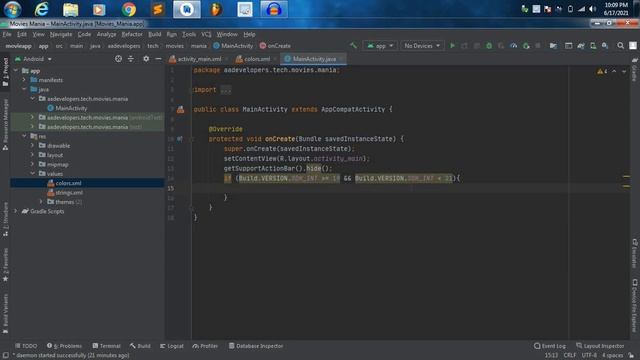Click the account avatar icon in toolbar
This screenshot has width=640, height=360.
tap(633, 46)
